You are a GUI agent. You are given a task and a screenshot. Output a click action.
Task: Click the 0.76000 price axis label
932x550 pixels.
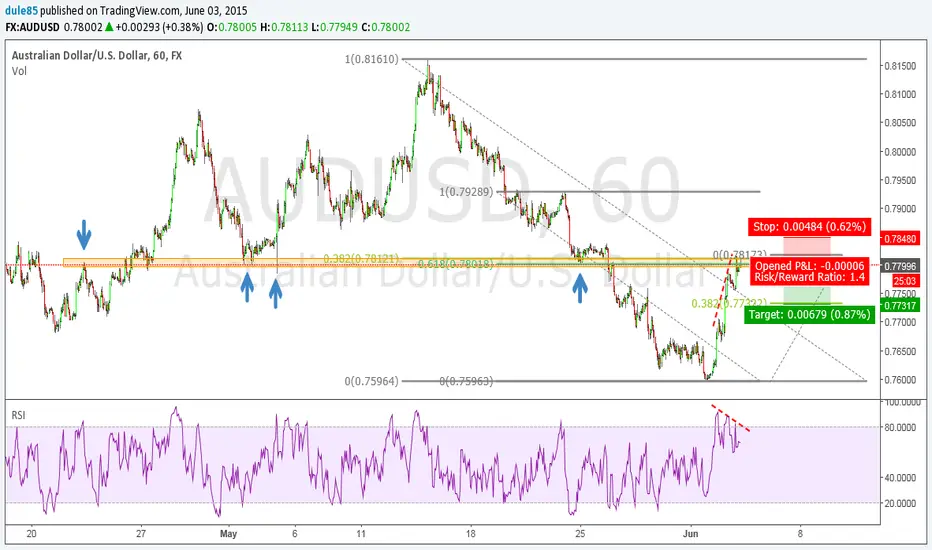pos(900,380)
